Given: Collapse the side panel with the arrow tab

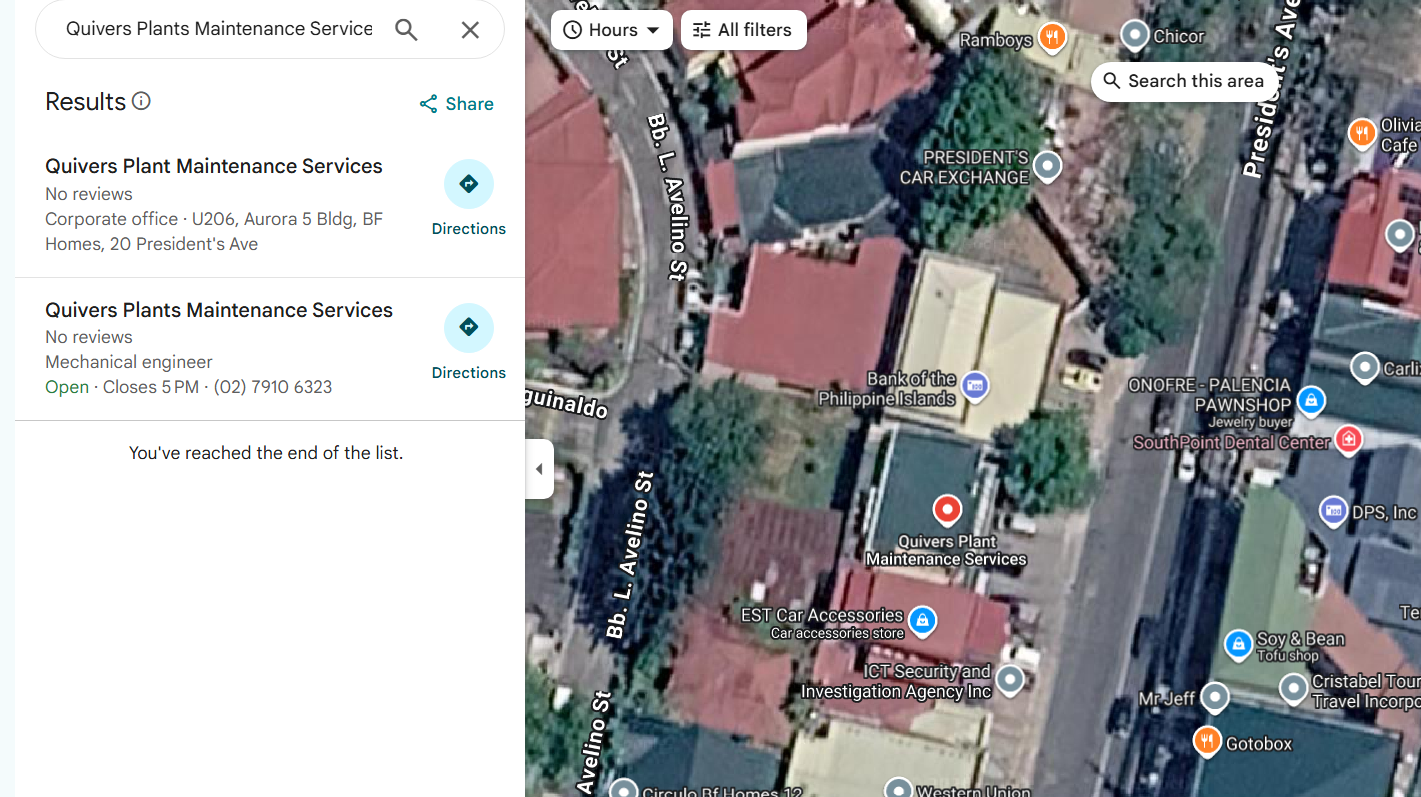Looking at the screenshot, I should pyautogui.click(x=539, y=469).
